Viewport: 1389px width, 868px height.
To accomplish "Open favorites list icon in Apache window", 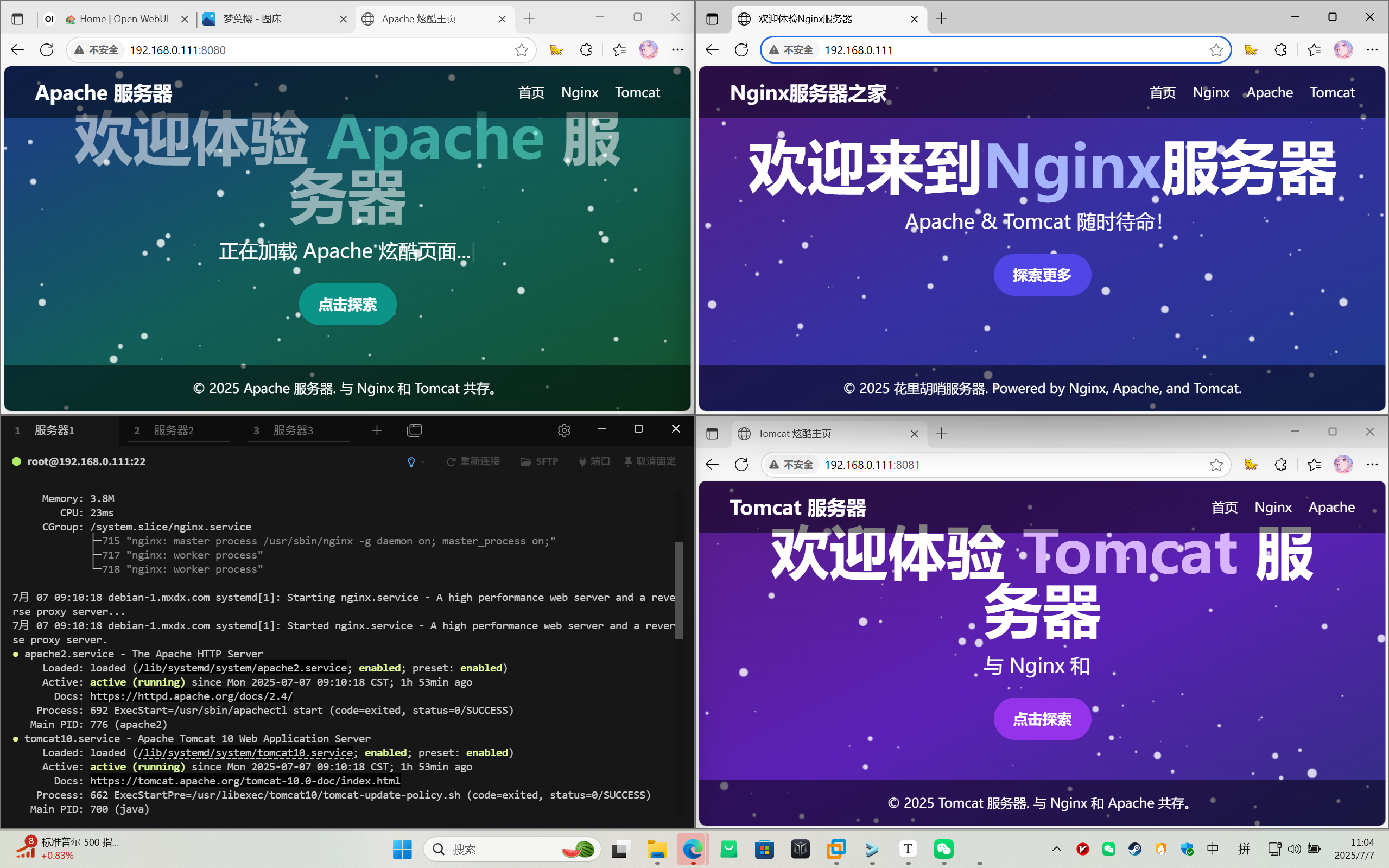I will point(619,50).
